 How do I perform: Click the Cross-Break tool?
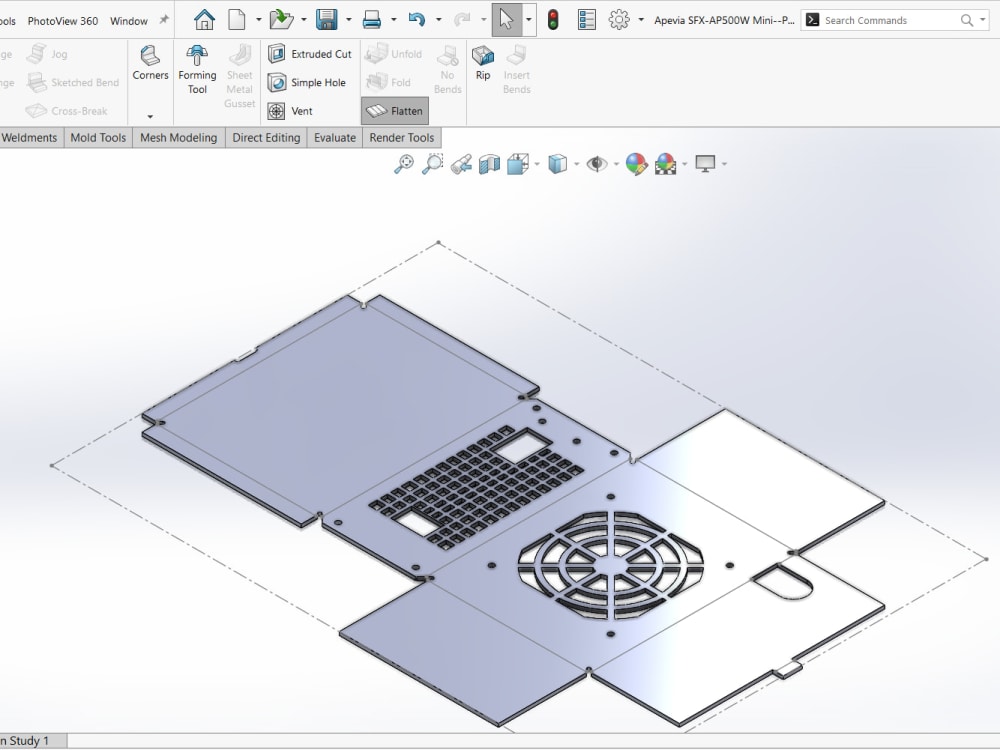tap(66, 111)
